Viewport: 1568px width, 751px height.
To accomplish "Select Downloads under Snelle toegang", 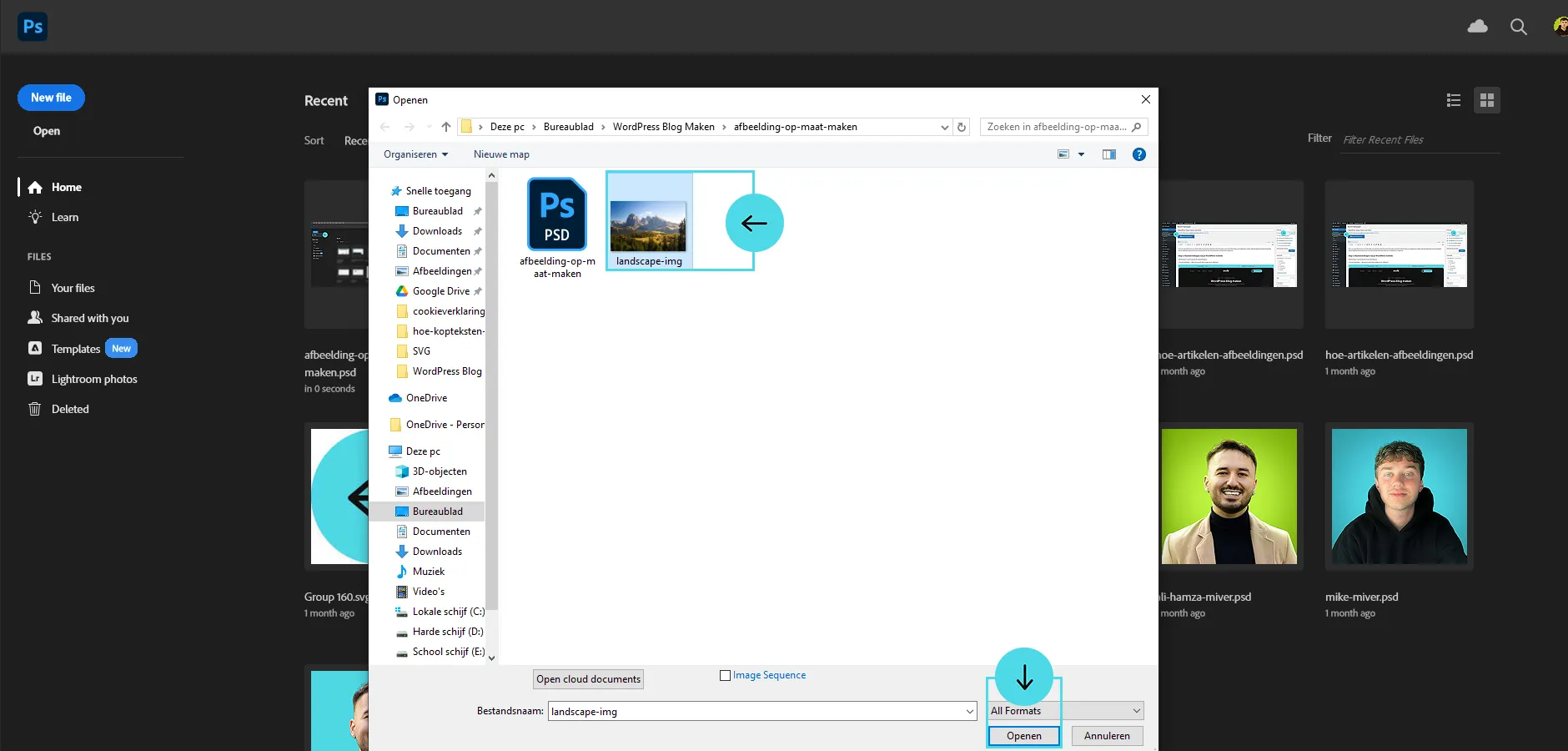I will tap(437, 231).
